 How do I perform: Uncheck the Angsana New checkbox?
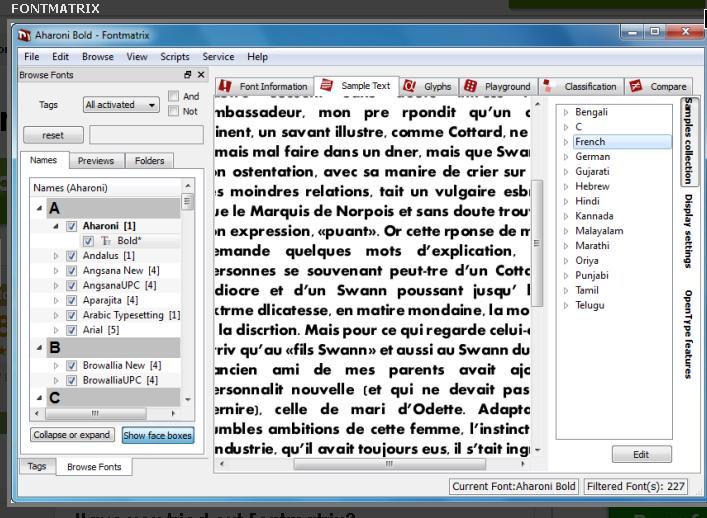tap(71, 270)
